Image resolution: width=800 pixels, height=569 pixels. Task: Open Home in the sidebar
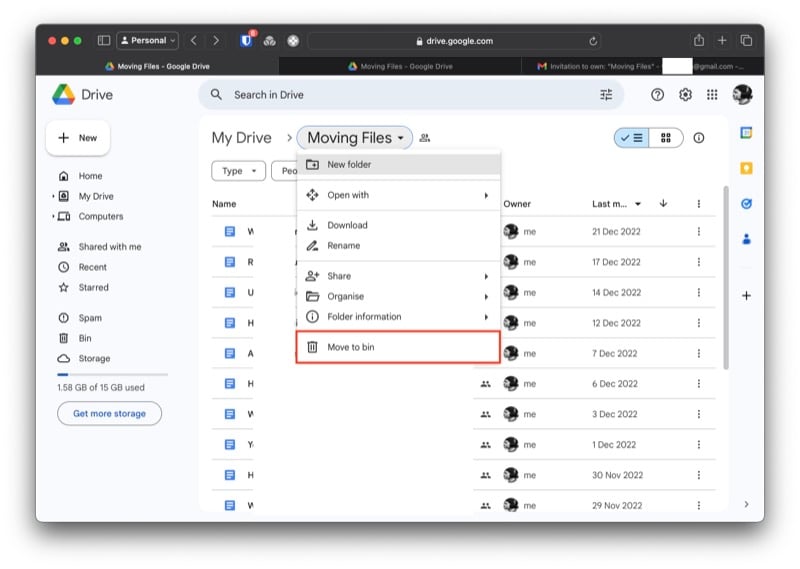[x=90, y=176]
